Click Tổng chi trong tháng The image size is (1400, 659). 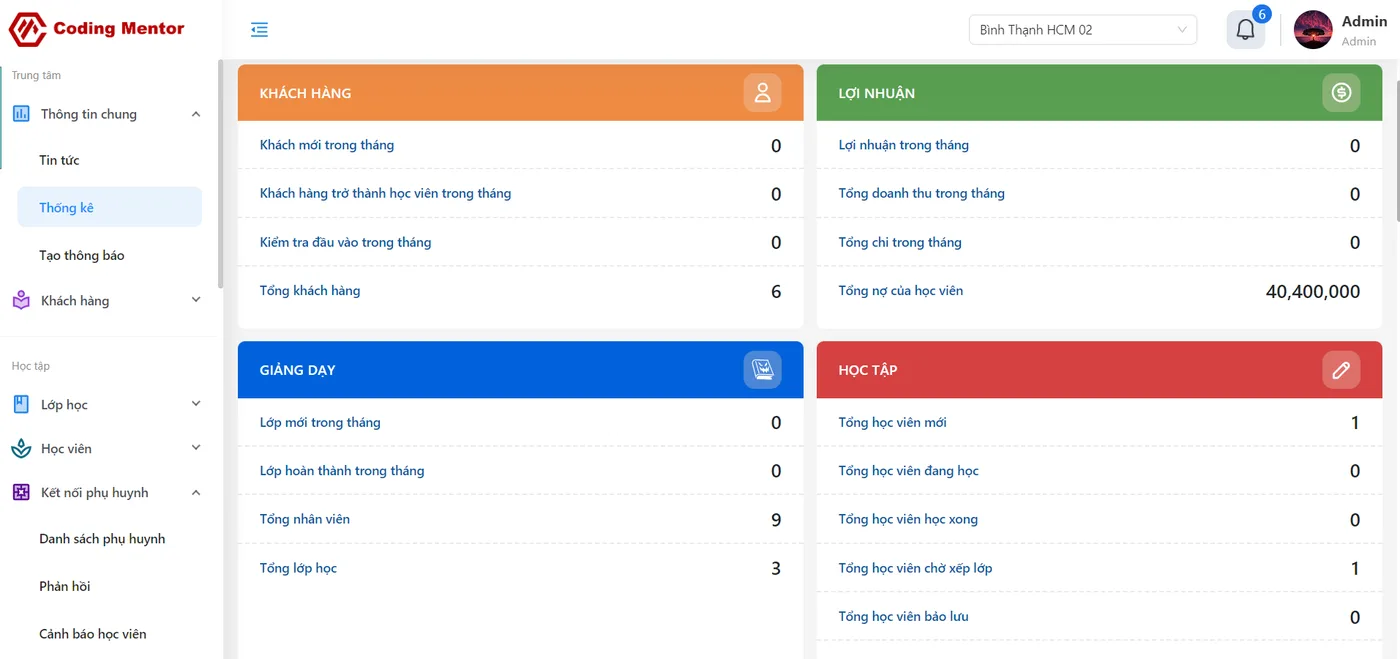click(x=900, y=242)
